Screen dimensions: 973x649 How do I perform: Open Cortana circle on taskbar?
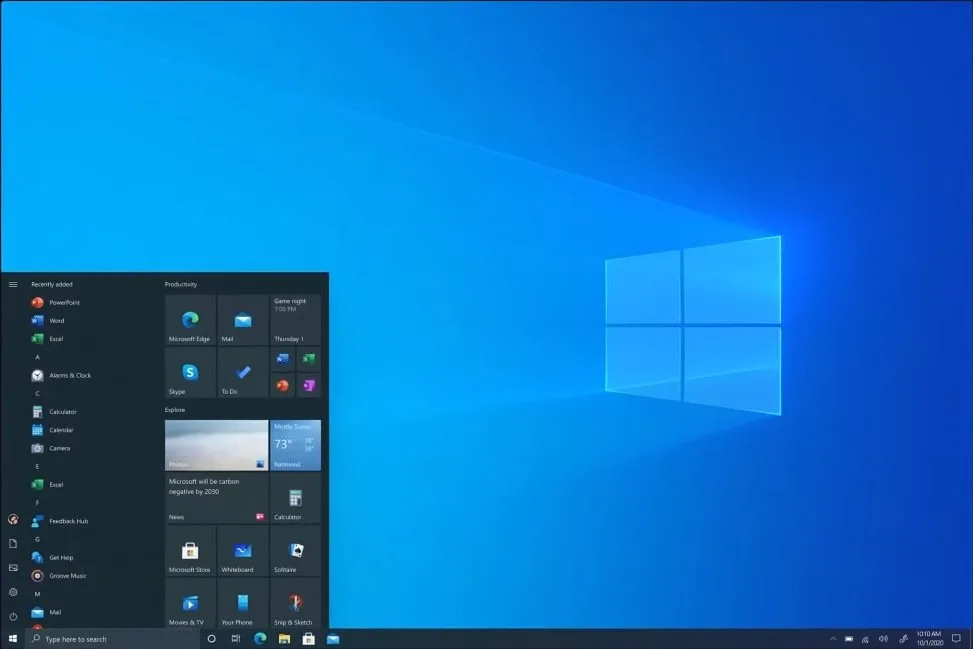tap(212, 639)
